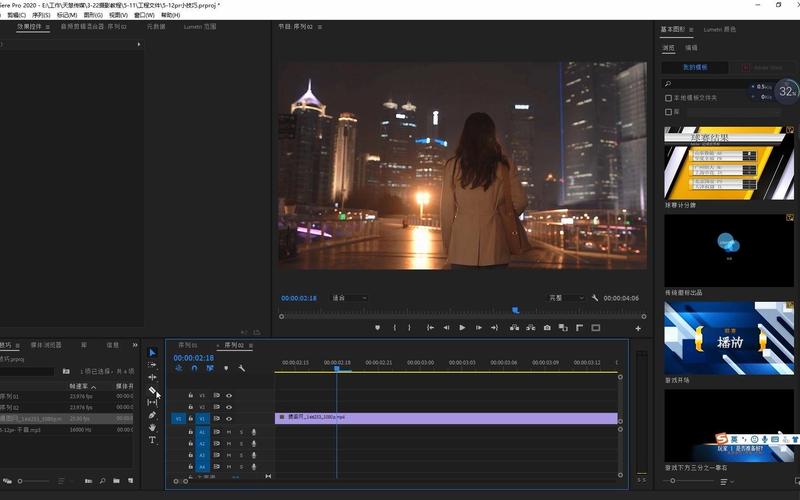Open the Markers menu
800x500 pixels.
tap(67, 15)
